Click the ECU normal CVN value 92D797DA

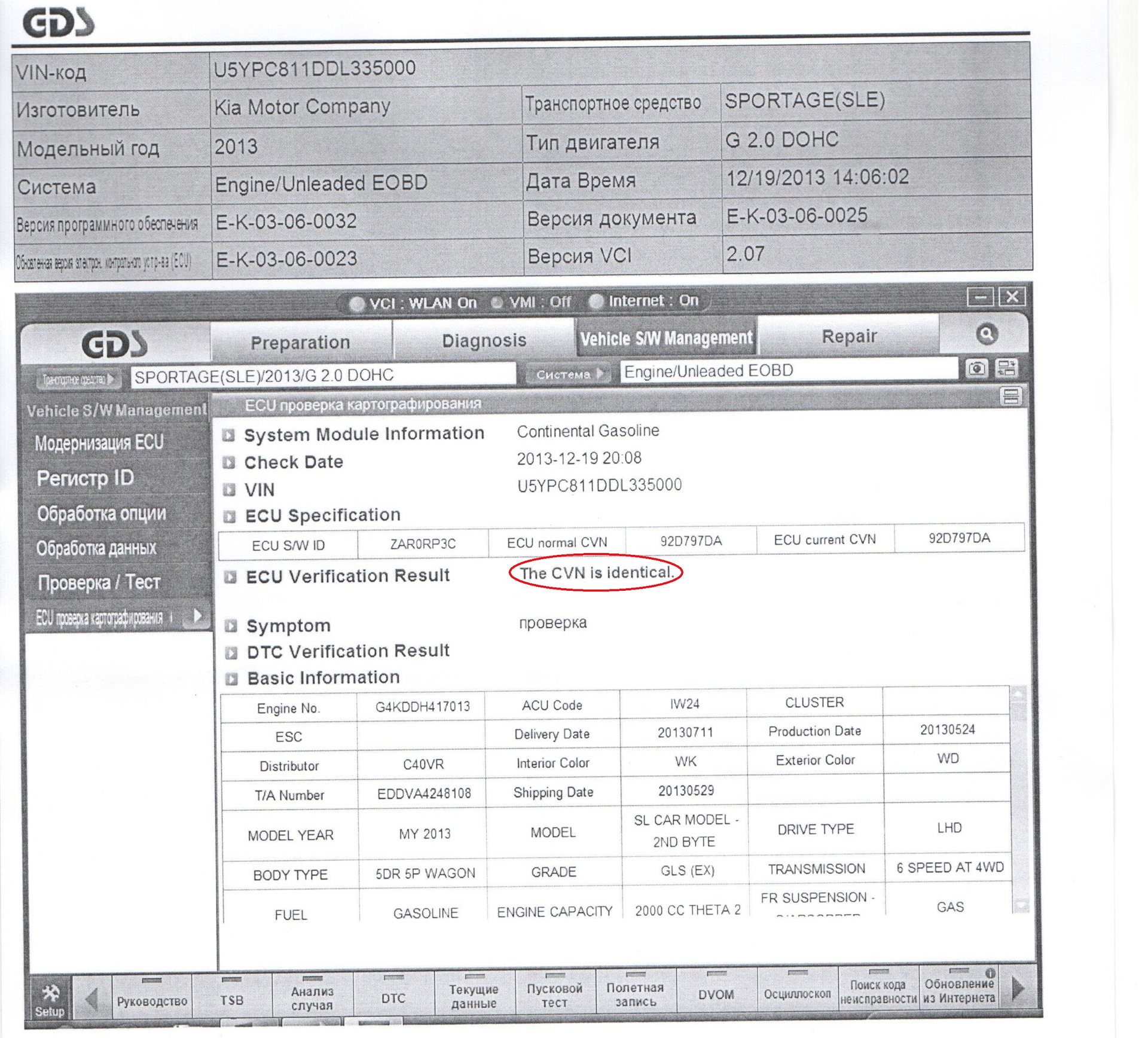pos(691,541)
